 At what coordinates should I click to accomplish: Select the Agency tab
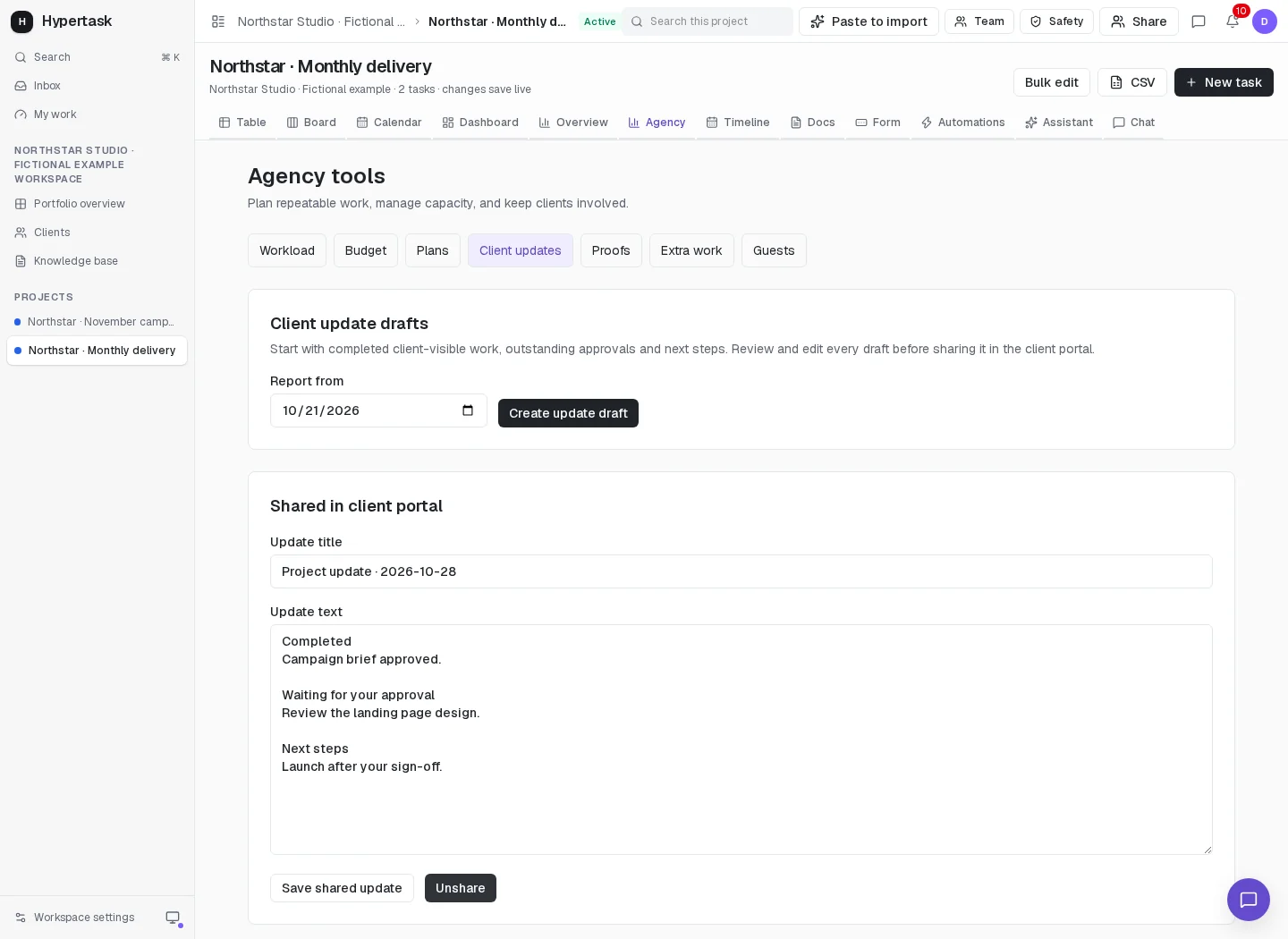[x=657, y=123]
